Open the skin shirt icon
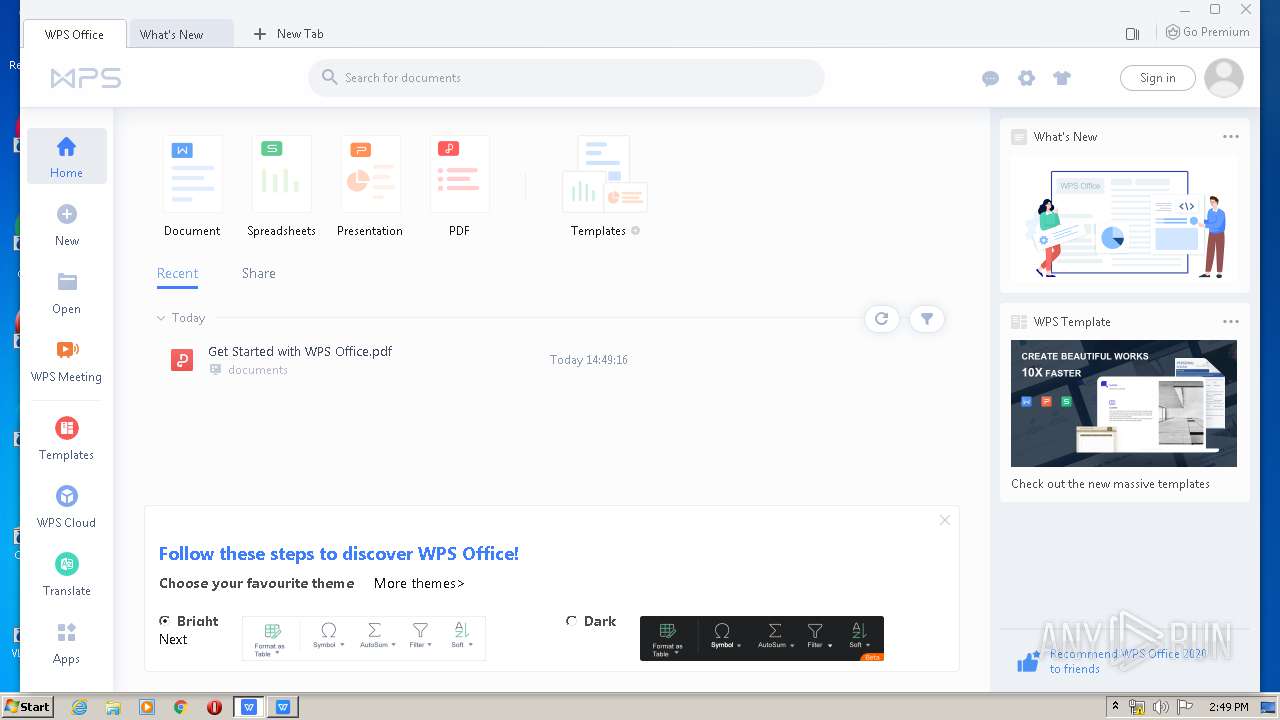Screen dimensions: 1280x720 pos(1062,78)
